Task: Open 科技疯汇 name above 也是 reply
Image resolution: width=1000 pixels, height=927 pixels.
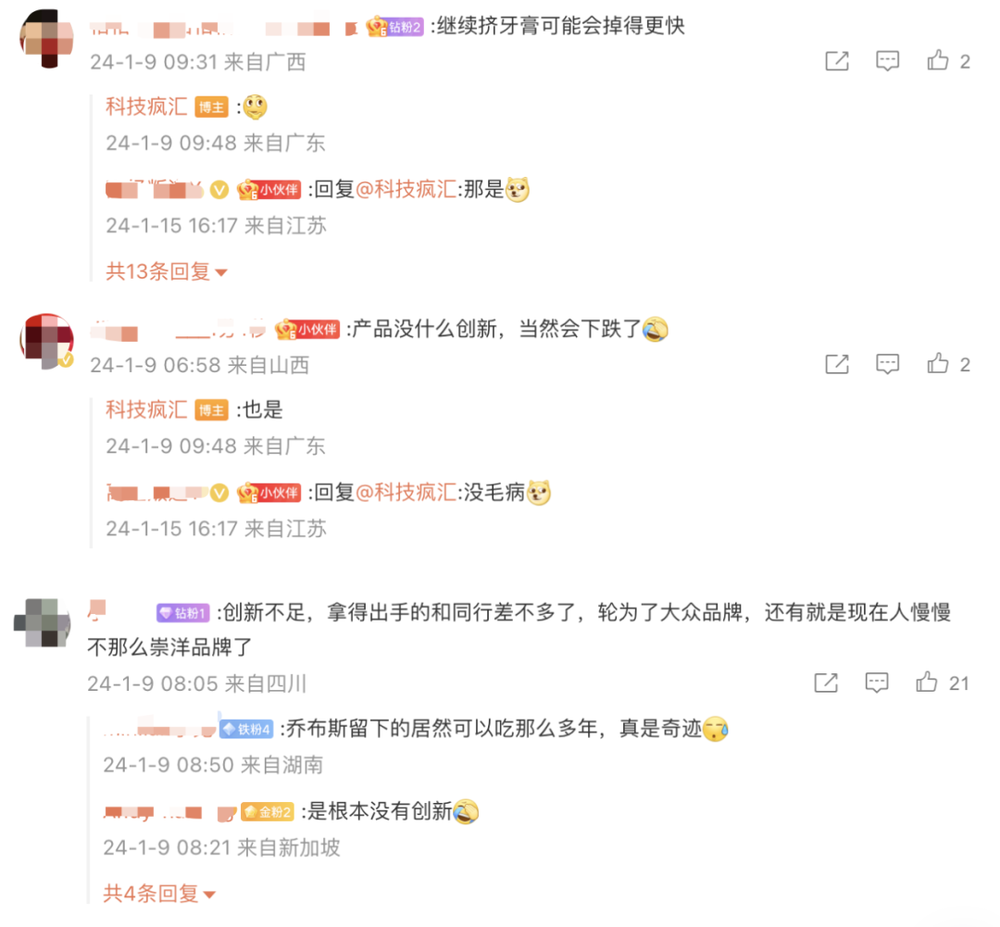Action: 146,409
